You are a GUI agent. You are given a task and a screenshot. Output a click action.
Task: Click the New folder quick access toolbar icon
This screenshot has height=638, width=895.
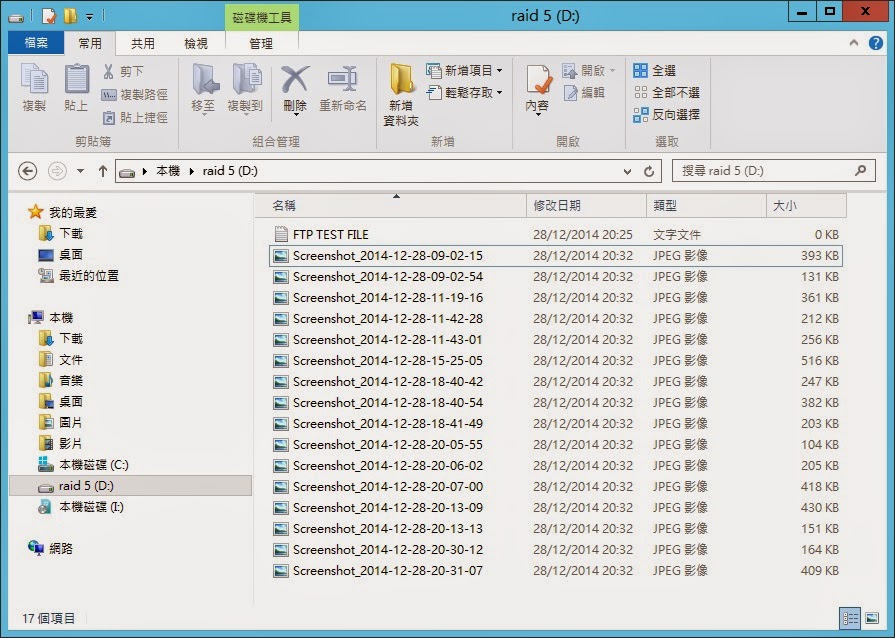click(70, 16)
